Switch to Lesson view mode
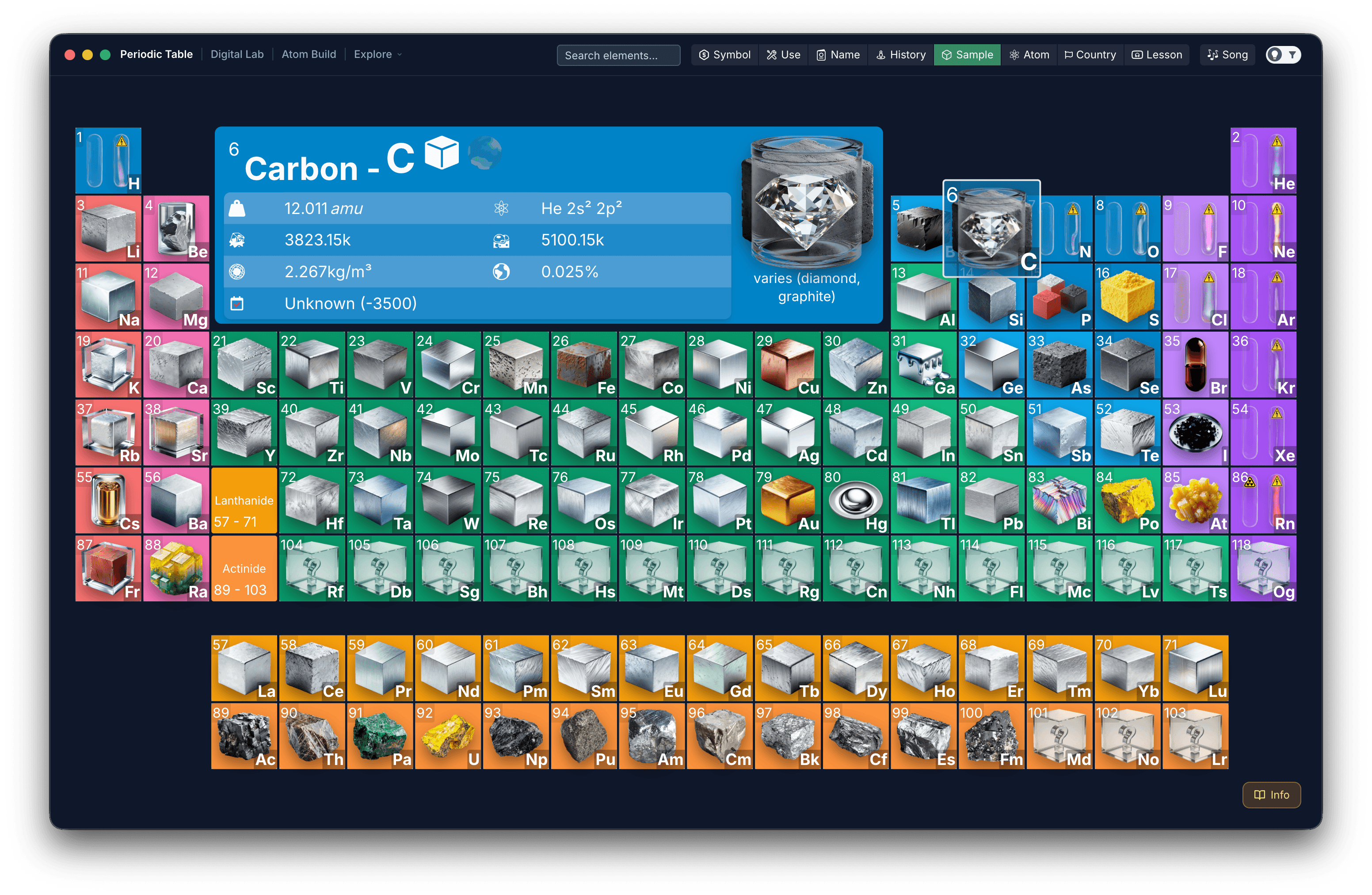The width and height of the screenshot is (1372, 895). (x=1156, y=55)
